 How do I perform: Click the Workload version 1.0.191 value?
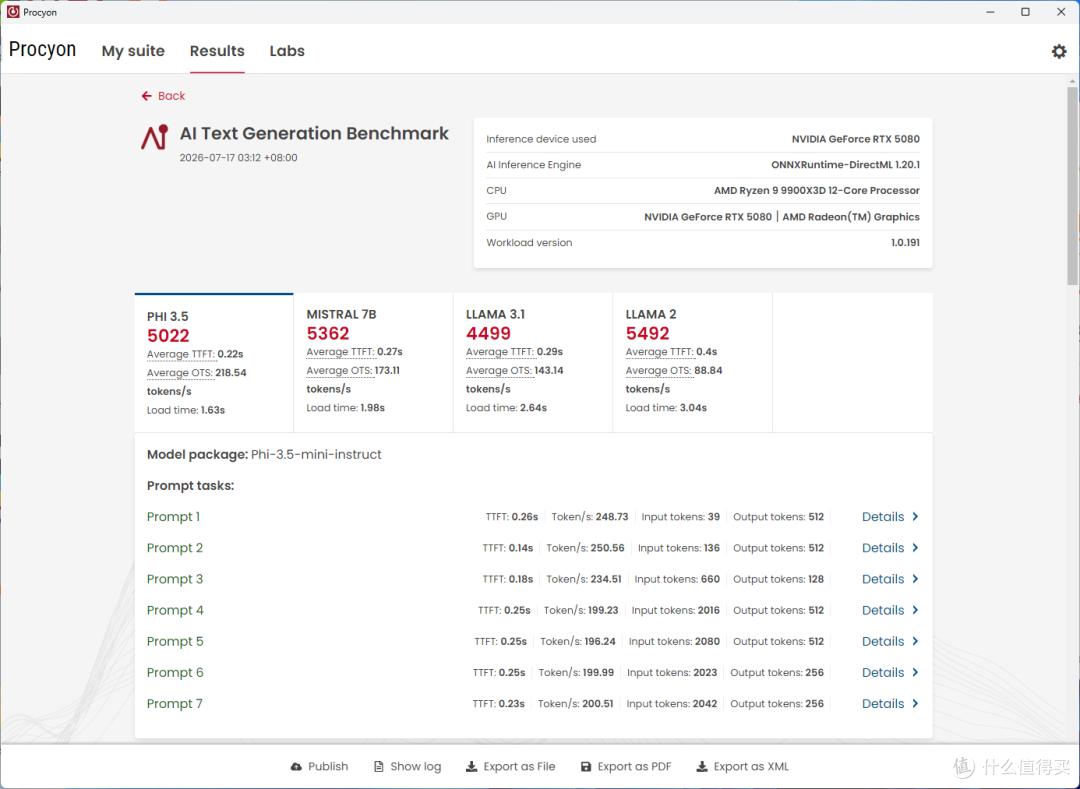point(905,242)
